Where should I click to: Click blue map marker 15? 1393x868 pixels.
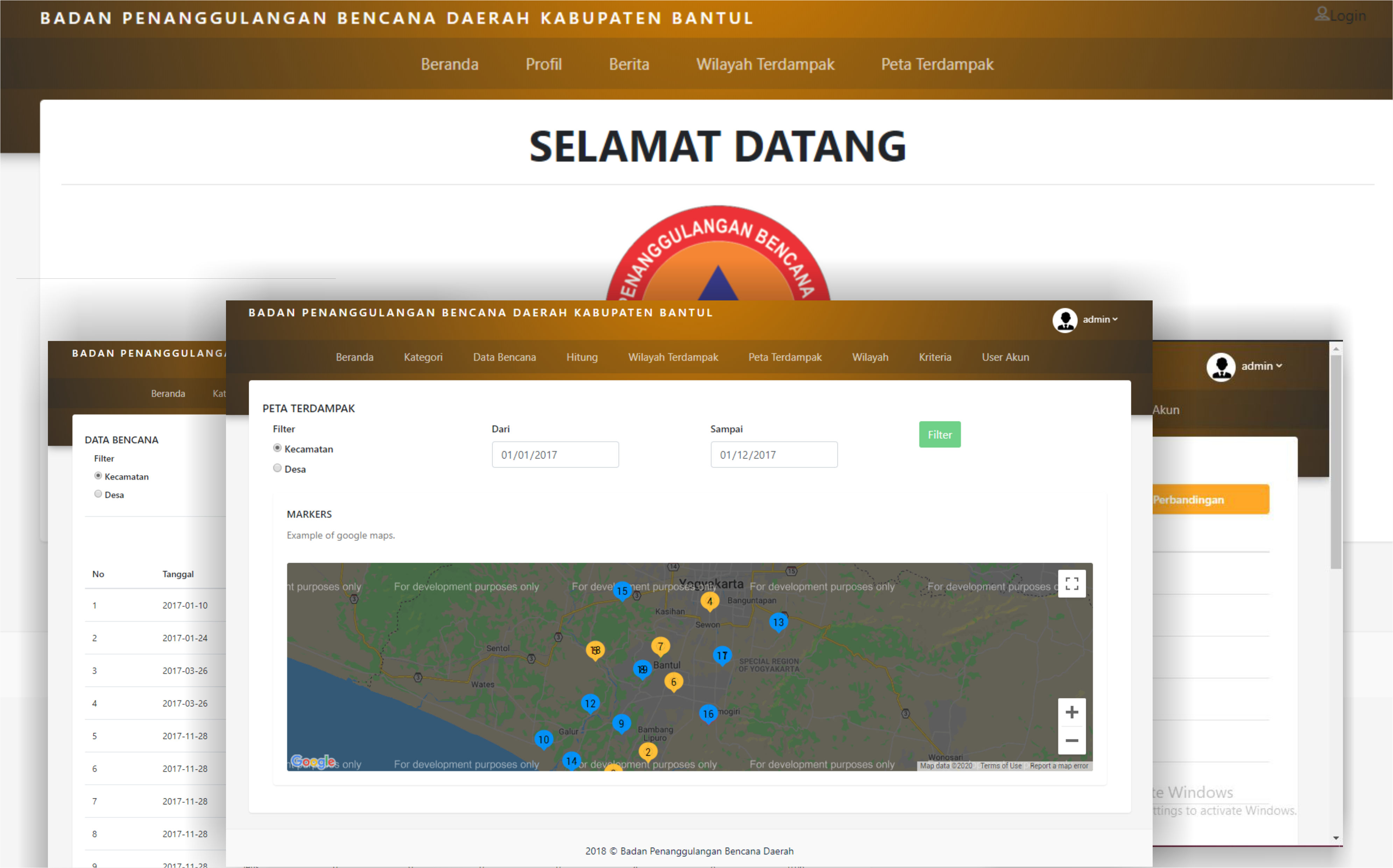point(622,590)
